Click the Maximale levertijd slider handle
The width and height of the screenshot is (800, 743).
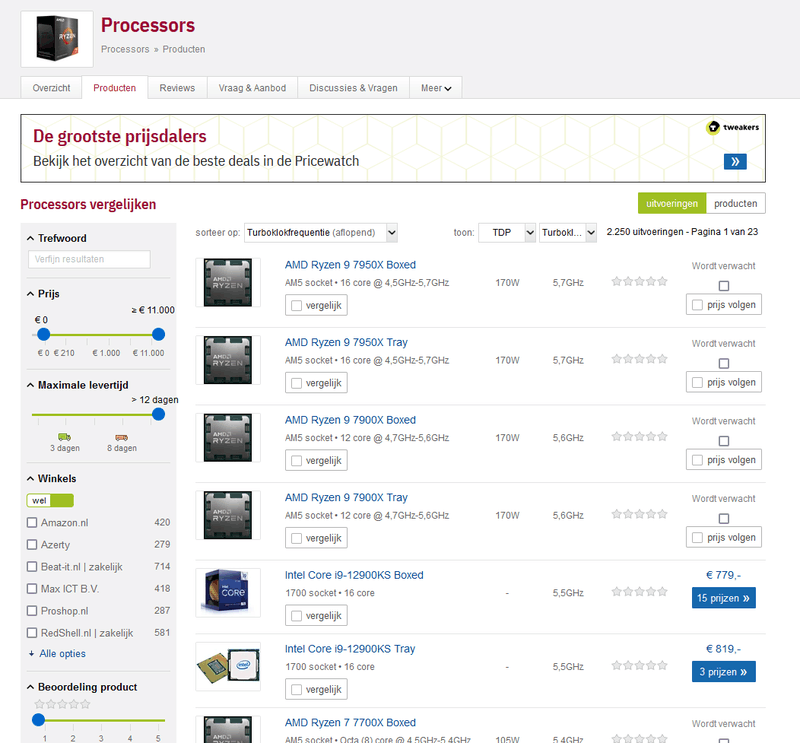(x=159, y=414)
